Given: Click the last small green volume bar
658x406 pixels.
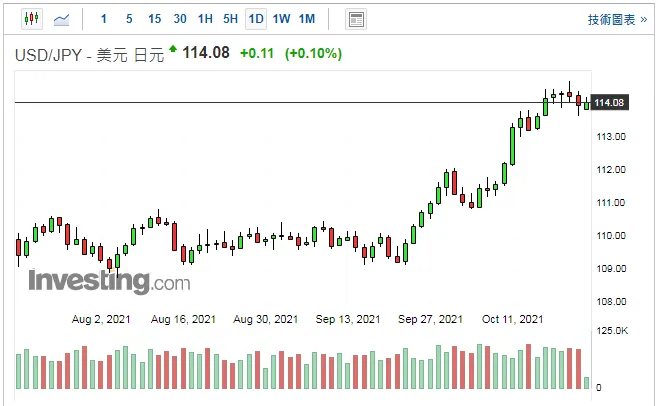Looking at the screenshot, I should [587, 383].
